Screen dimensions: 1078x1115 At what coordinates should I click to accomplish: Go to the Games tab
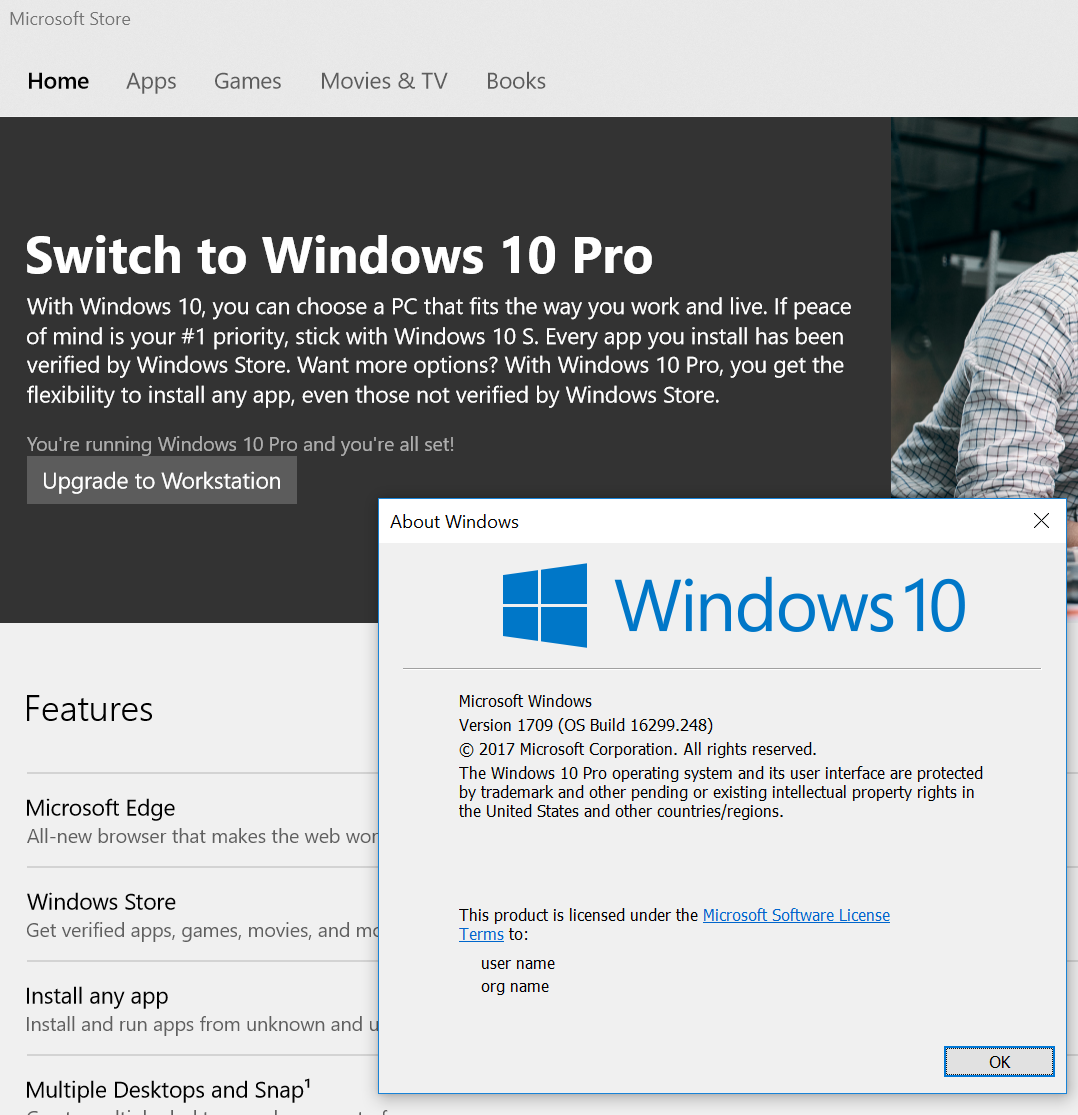(x=247, y=81)
